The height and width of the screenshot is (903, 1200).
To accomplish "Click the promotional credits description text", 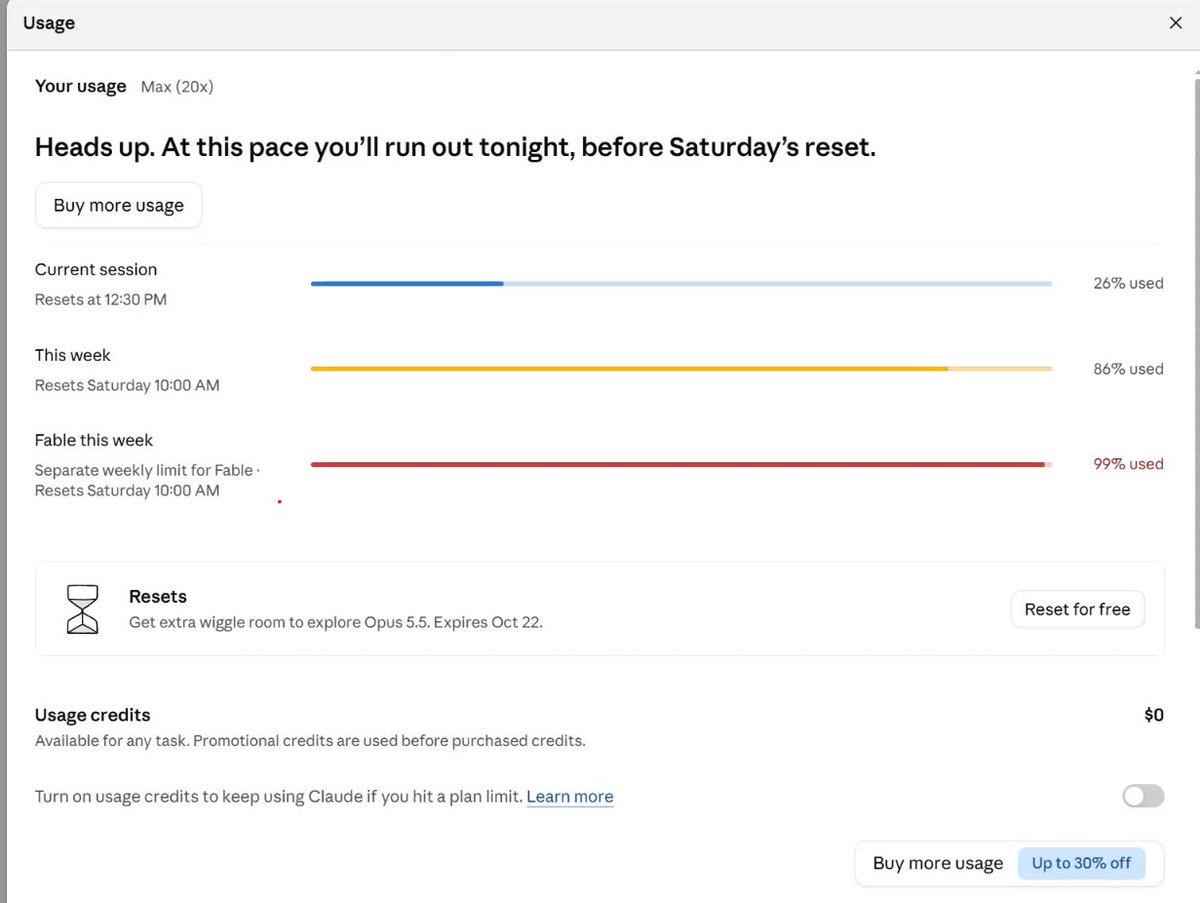I will pos(310,741).
